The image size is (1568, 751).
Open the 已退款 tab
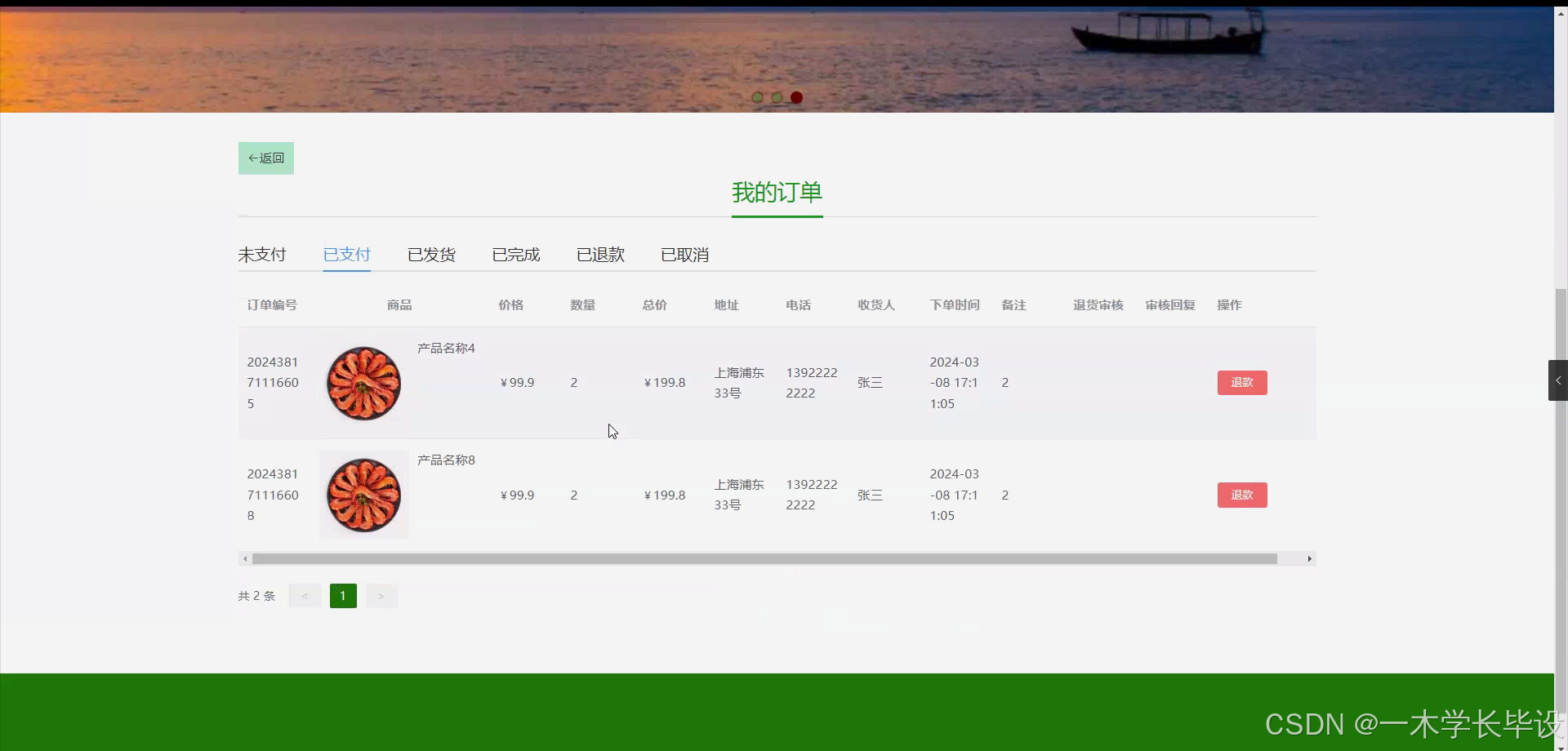click(x=600, y=254)
